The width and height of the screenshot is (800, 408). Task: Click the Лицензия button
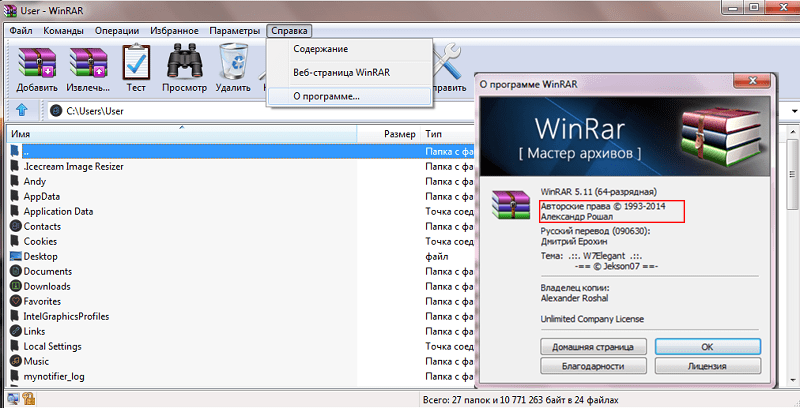click(x=708, y=366)
